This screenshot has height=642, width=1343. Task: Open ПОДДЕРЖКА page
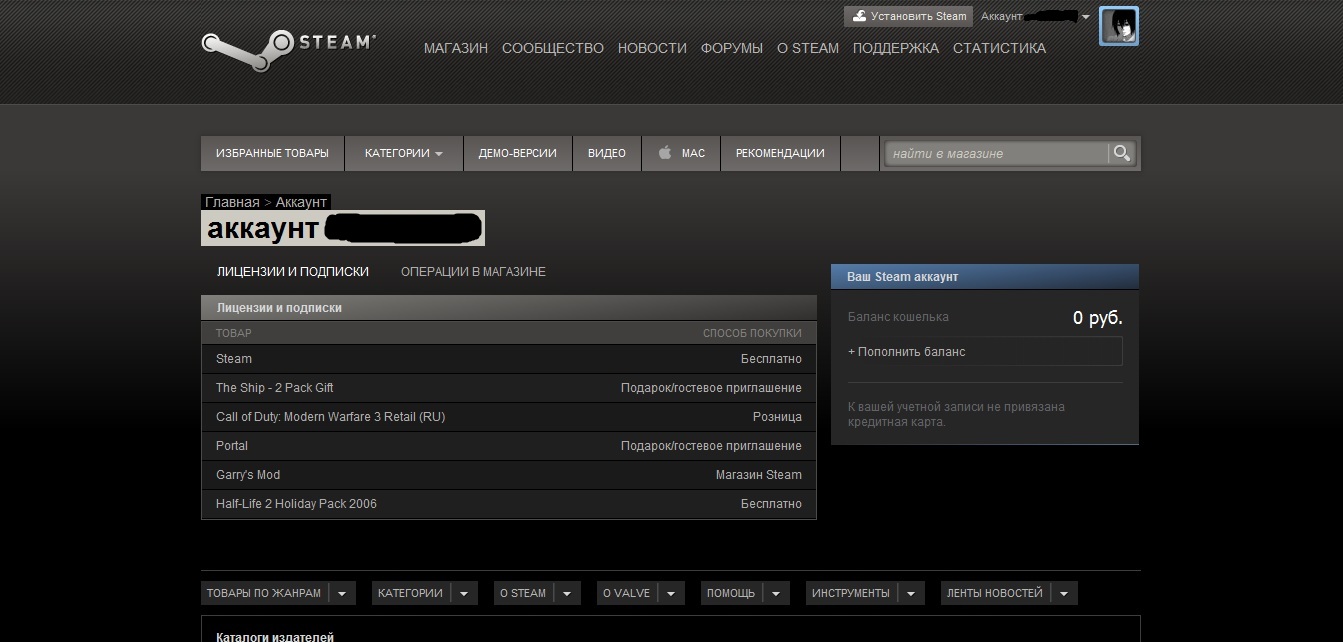[896, 48]
